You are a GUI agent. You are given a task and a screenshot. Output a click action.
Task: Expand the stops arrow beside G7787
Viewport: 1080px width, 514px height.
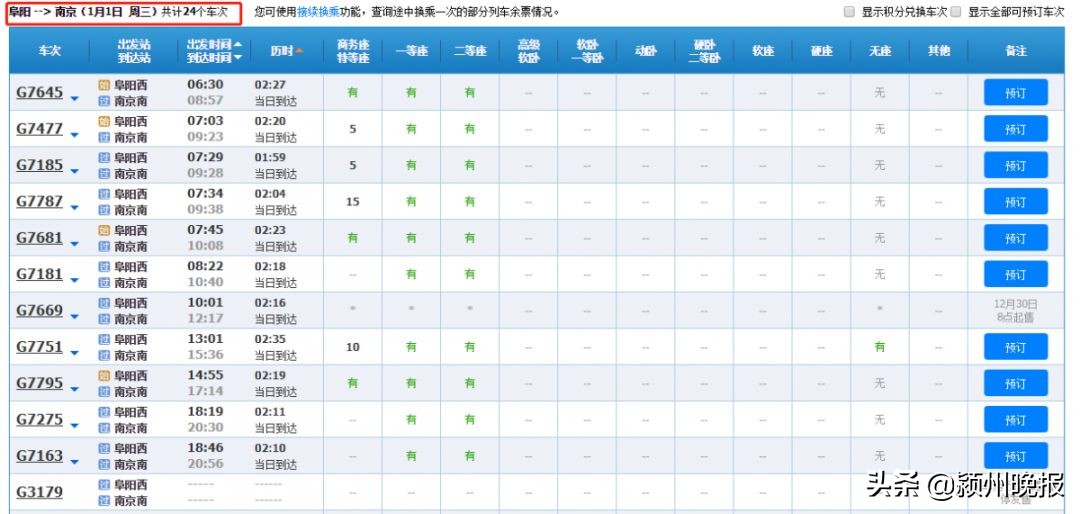[x=74, y=208]
